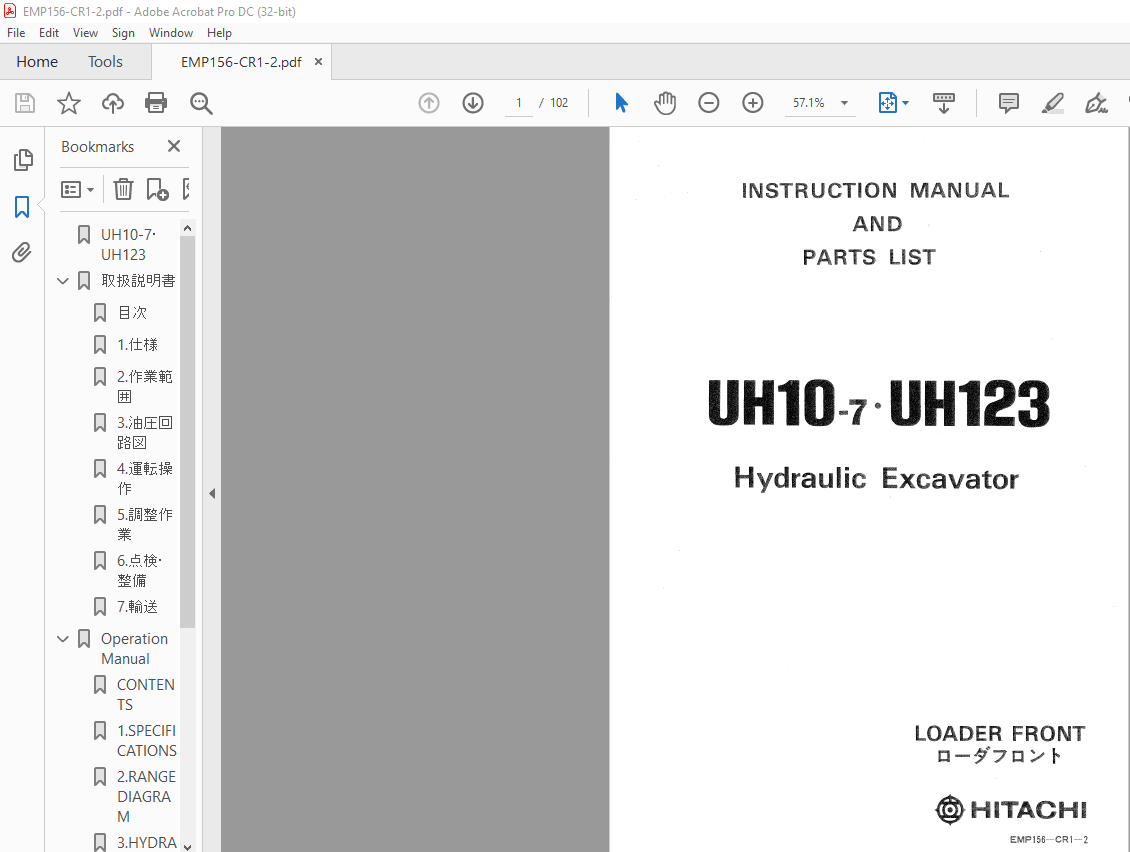
Task: Jump to the 1.仕様 bookmark
Action: click(x=137, y=345)
